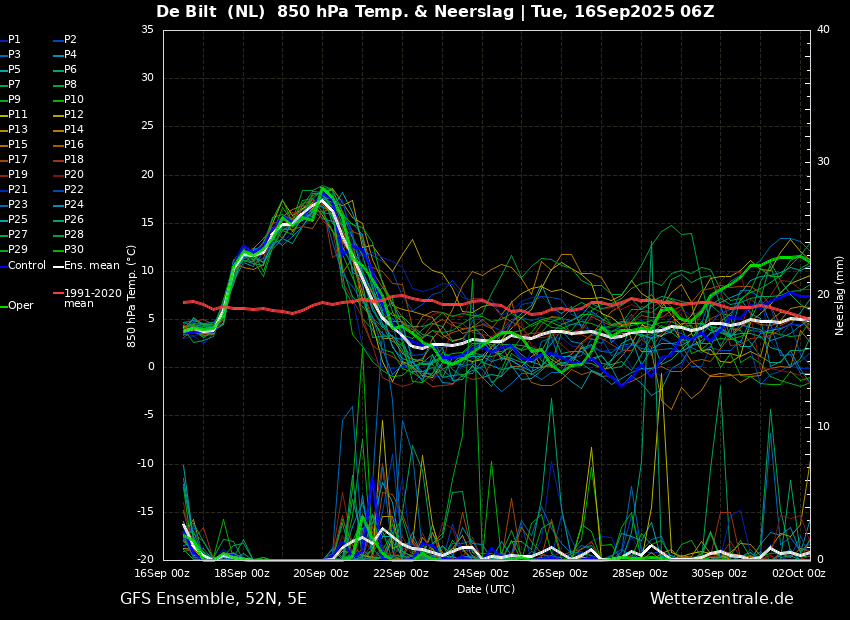Click the P1 legend entry
Image resolution: width=850 pixels, height=620 pixels.
pos(10,40)
